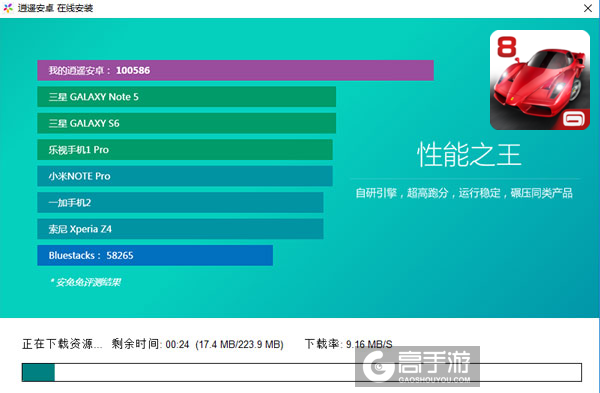
Task: Click the 高手游 watermark logo
Action: click(x=417, y=367)
